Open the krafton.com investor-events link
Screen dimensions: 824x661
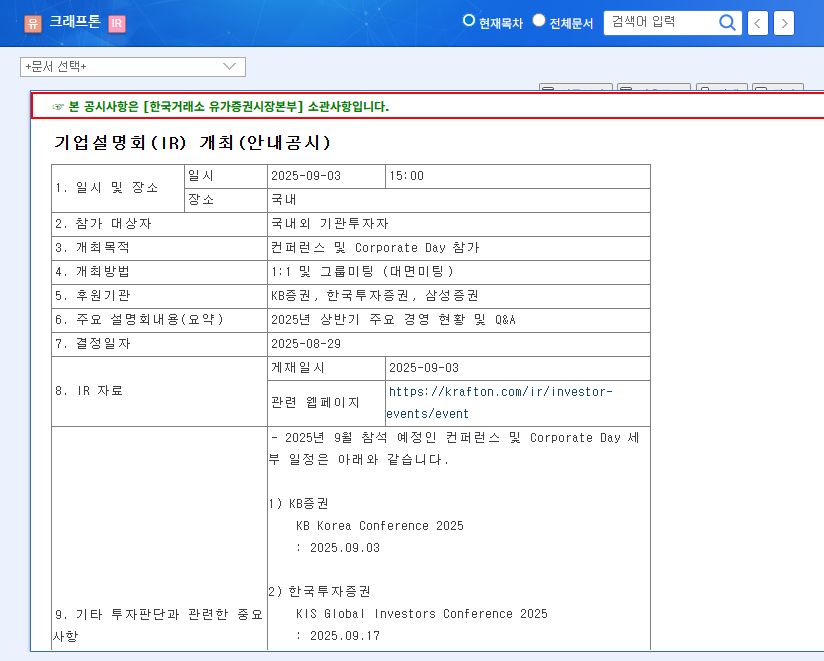click(499, 402)
